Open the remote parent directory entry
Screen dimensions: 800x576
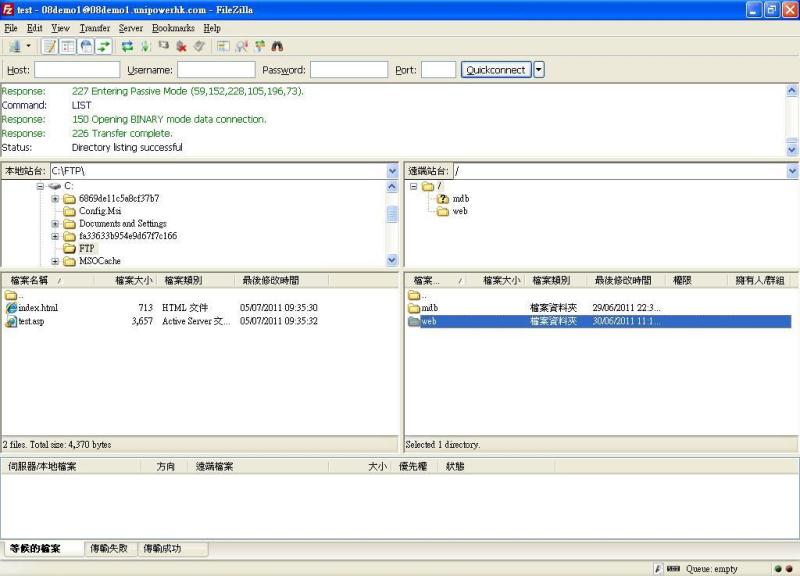(417, 295)
